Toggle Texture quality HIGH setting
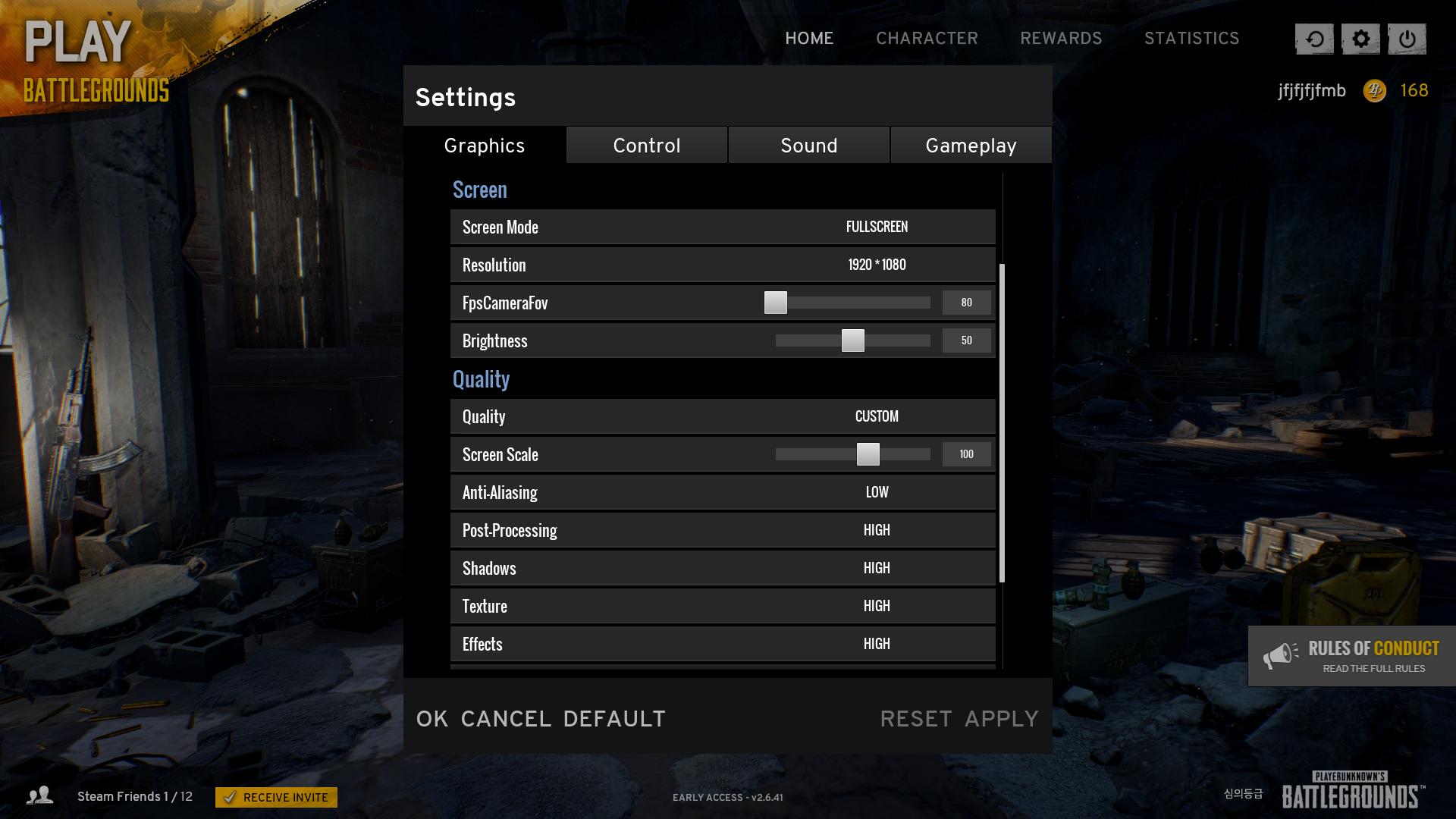The height and width of the screenshot is (819, 1456). 876,605
